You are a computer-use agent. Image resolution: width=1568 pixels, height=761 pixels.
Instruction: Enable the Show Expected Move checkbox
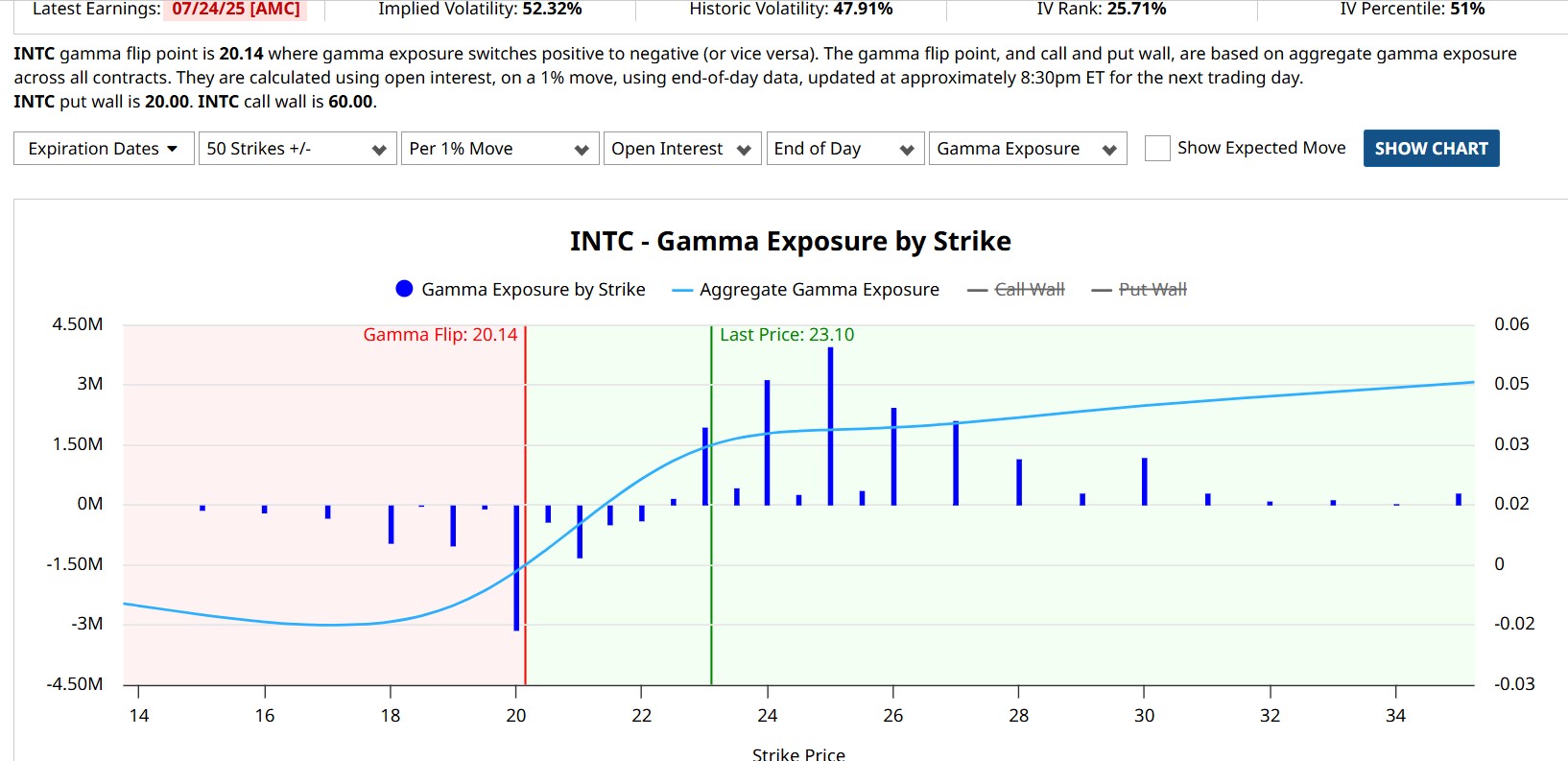tap(1157, 149)
